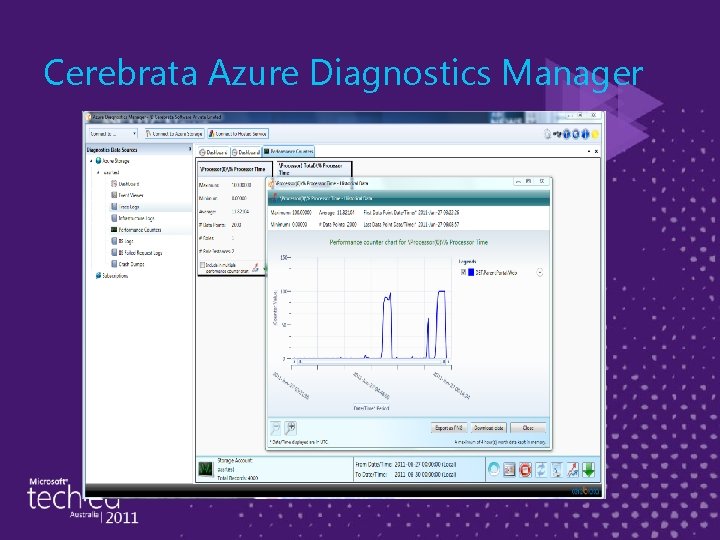Image resolution: width=720 pixels, height=540 pixels.
Task: Click the zoom in magnifier icon
Action: (x=290, y=428)
